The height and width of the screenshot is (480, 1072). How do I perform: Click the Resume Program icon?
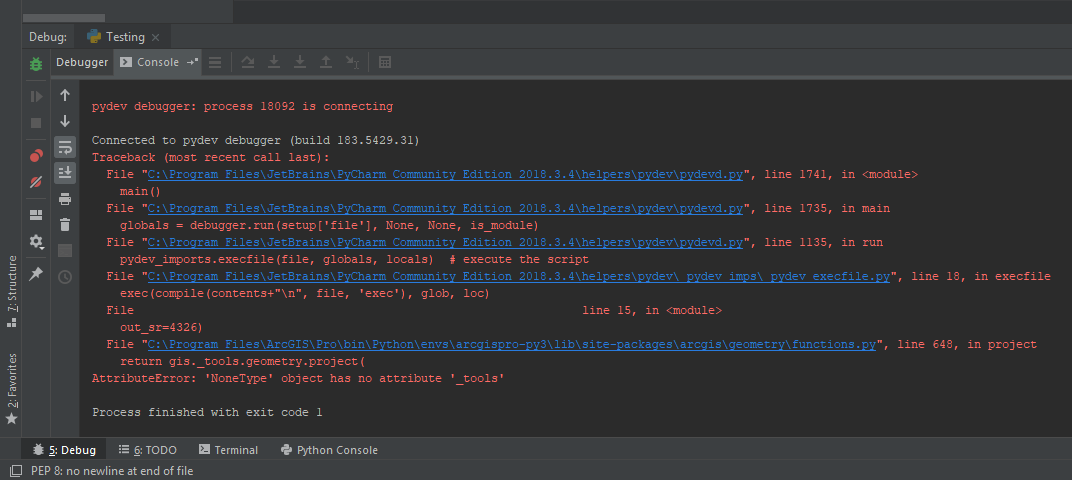pyautogui.click(x=36, y=96)
